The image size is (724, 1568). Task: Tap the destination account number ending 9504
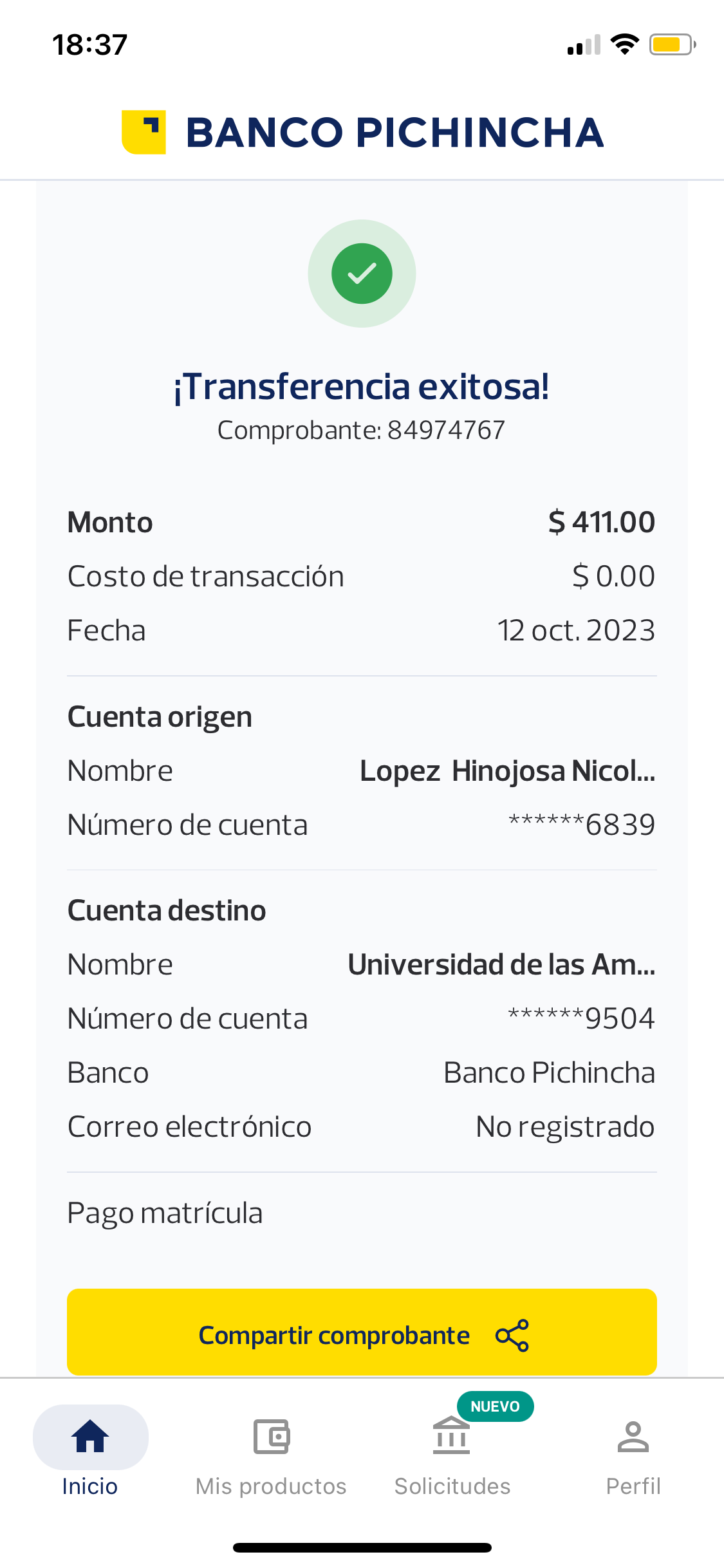582,1019
